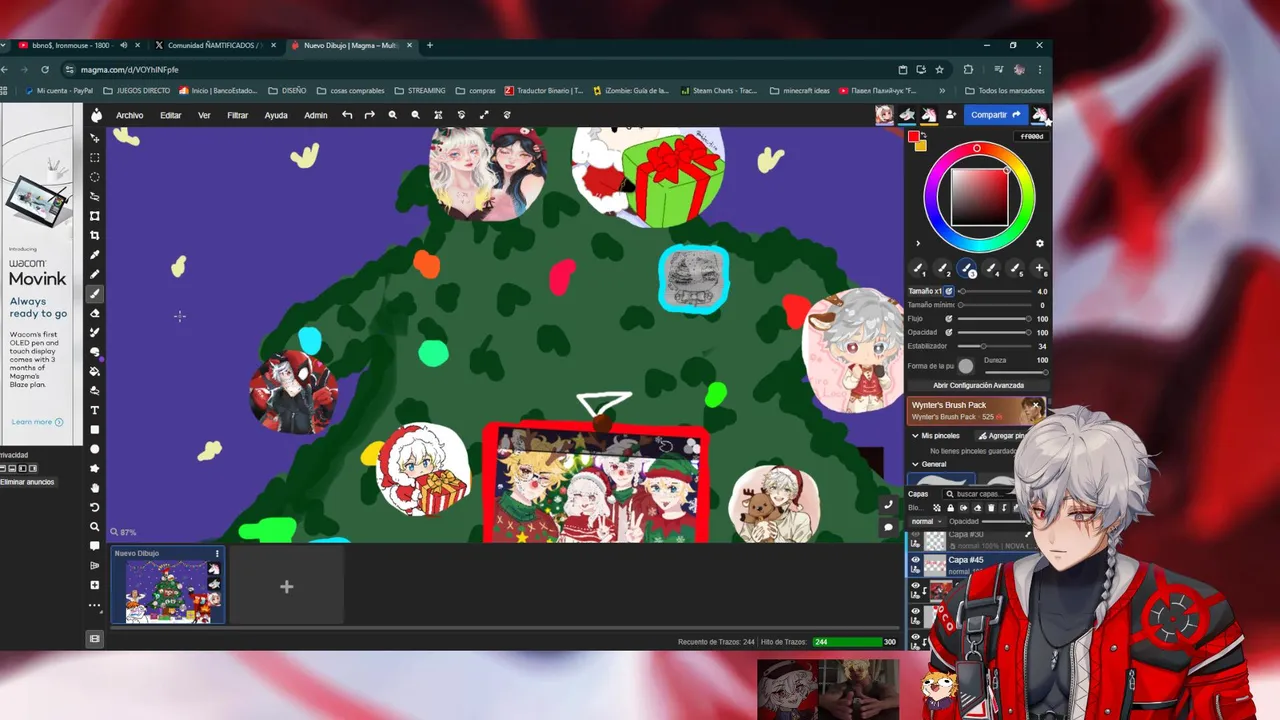Image resolution: width=1280 pixels, height=720 pixels.
Task: Select the paint bucket fill tool
Action: (95, 371)
